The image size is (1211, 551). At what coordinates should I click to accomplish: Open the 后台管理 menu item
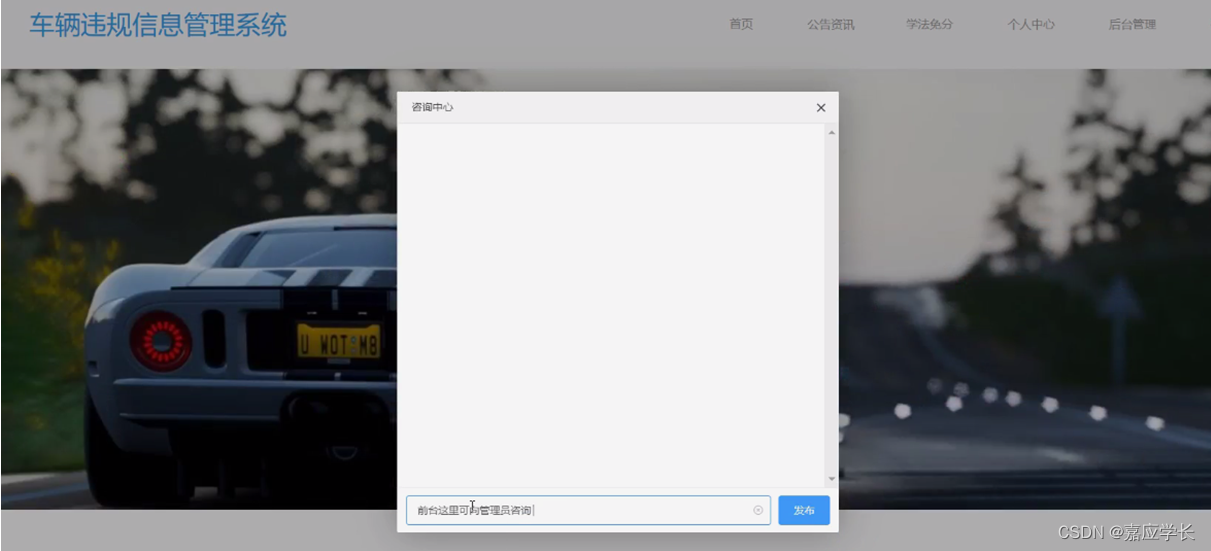1132,25
